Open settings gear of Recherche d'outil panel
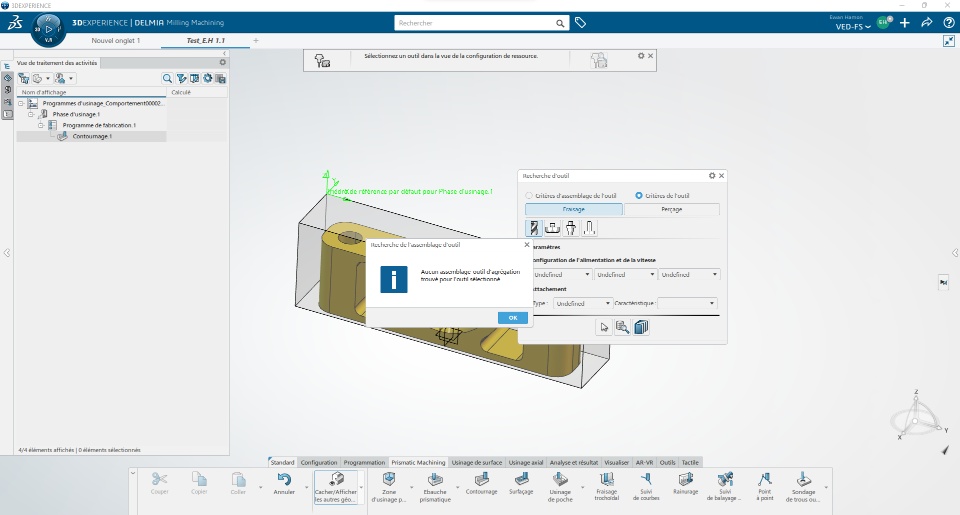 (712, 176)
